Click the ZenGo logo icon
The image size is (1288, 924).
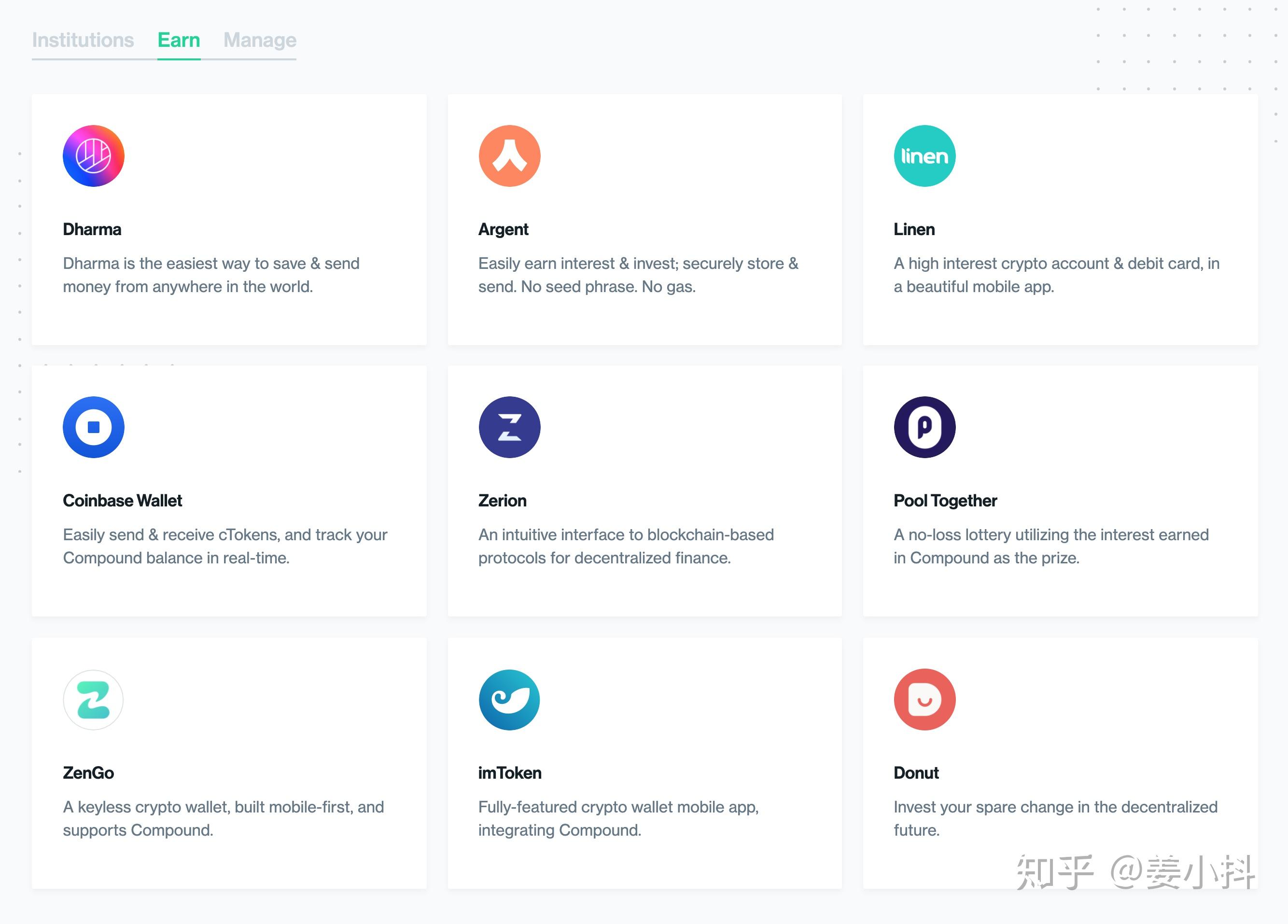click(94, 700)
